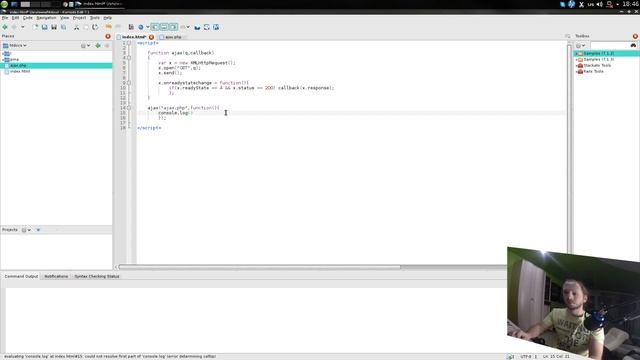Click the greyed Forward navigation arrow
Screen dimensions: 640x360
(14, 27)
